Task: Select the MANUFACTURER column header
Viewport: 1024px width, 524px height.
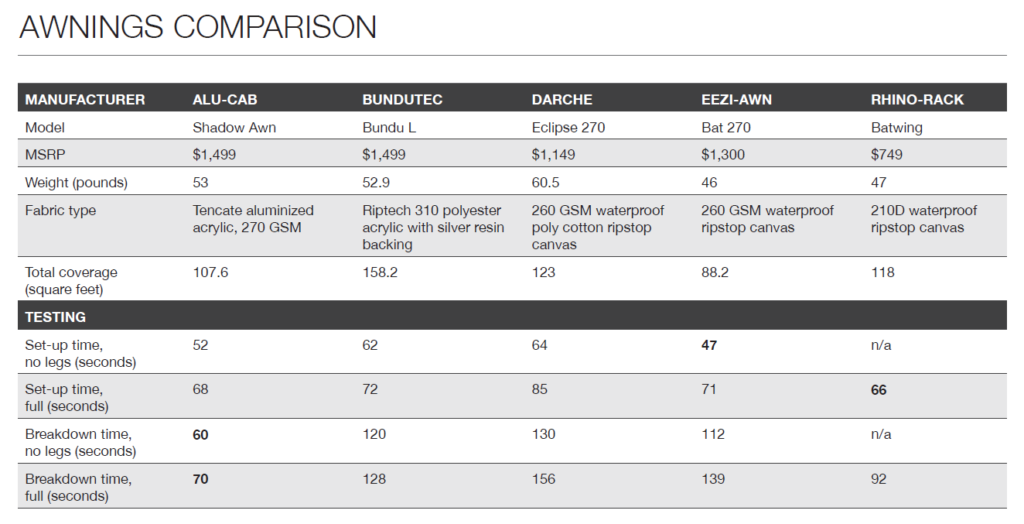Action: [x=85, y=100]
